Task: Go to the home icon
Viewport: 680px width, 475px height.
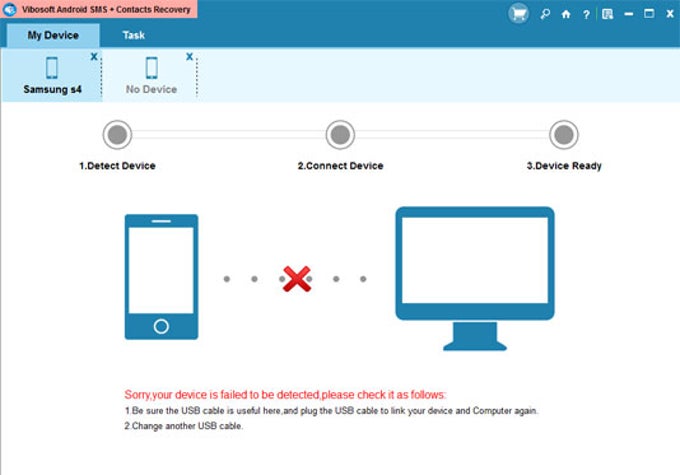Action: pos(566,14)
